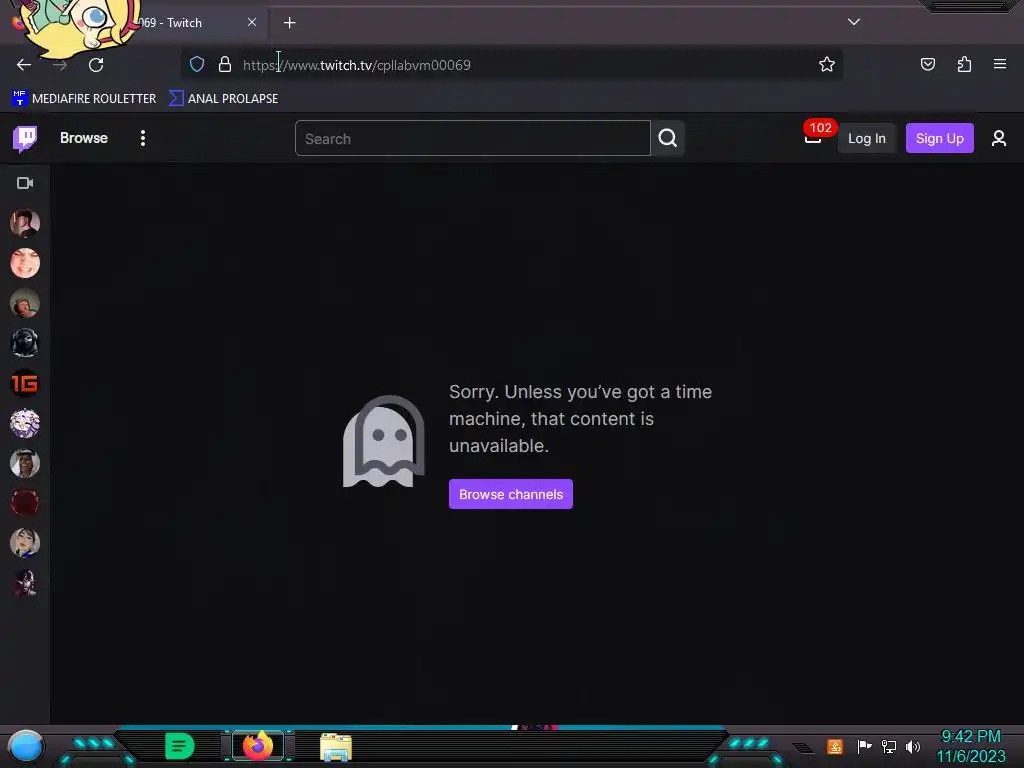Open the Browse page
This screenshot has width=1024, height=768.
(84, 138)
